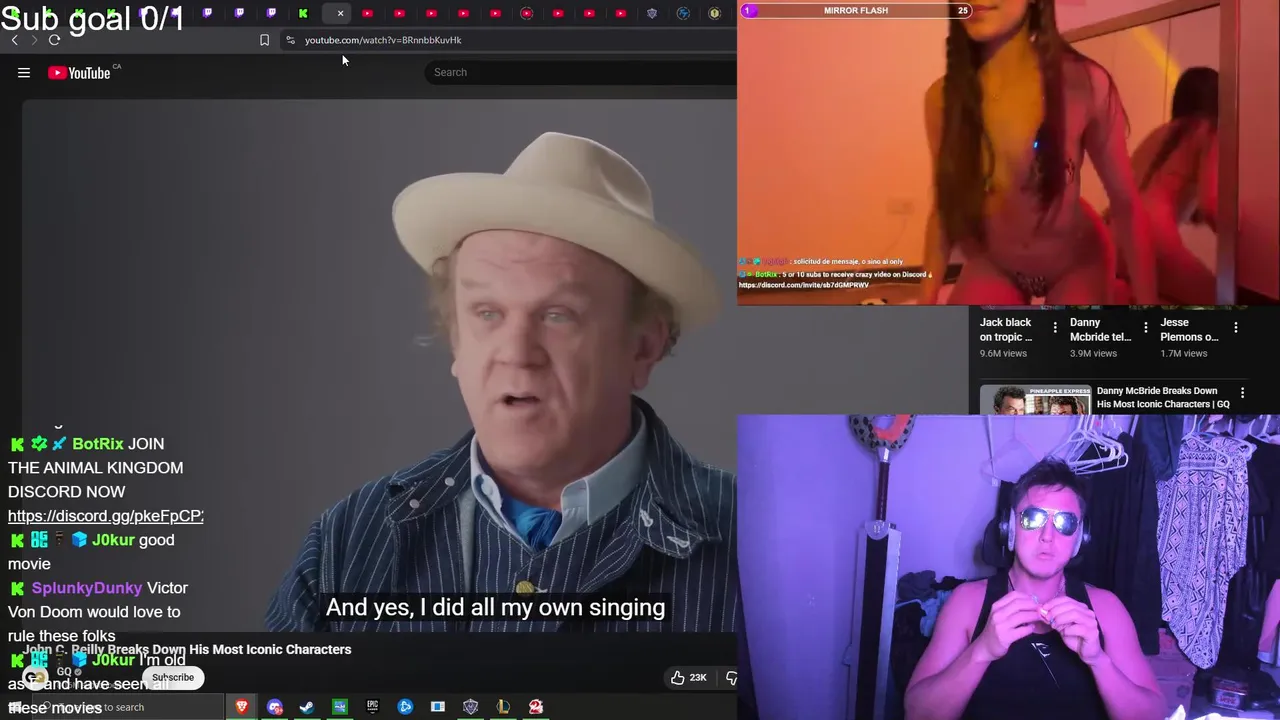The image size is (1280, 720).
Task: Like the video showing 23K likes
Action: [x=688, y=677]
